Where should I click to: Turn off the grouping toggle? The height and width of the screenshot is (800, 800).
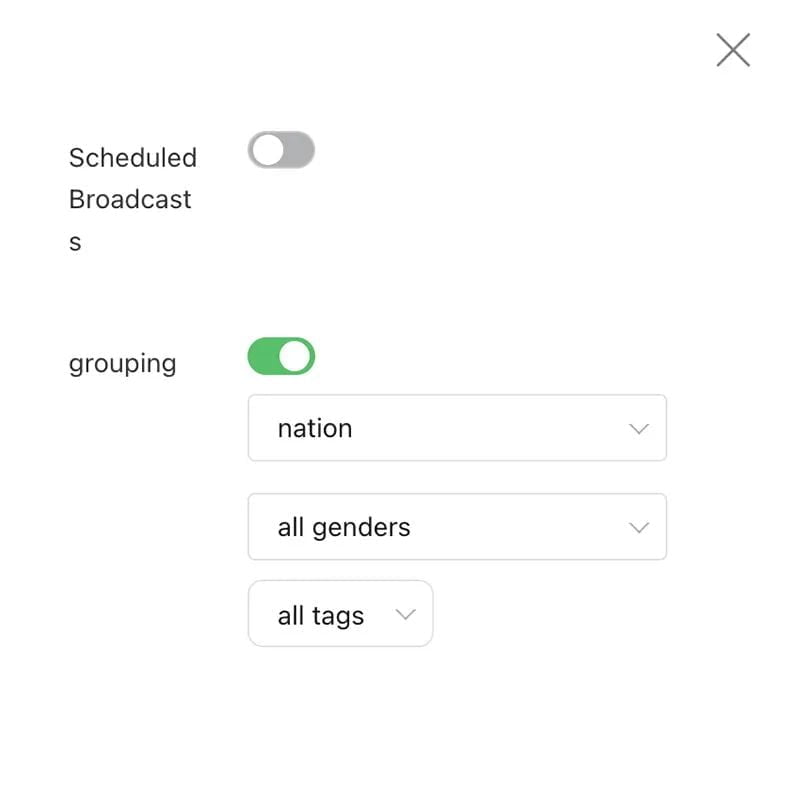coord(281,356)
